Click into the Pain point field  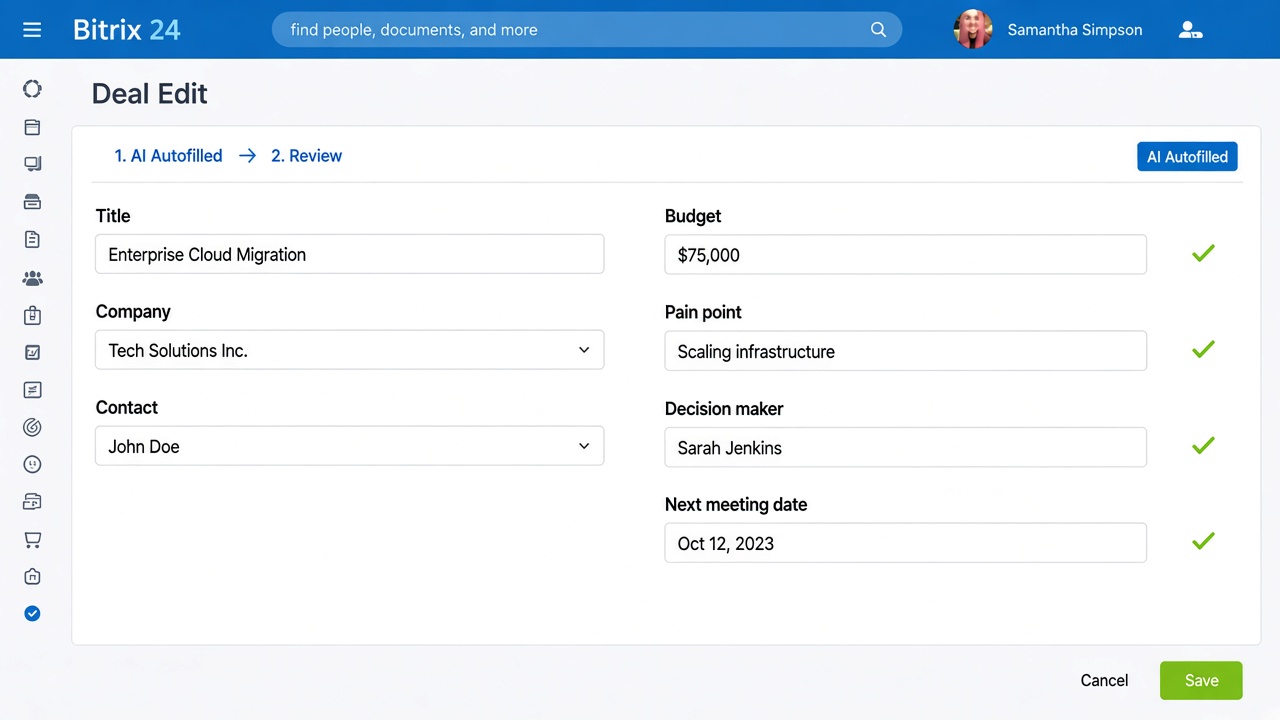point(906,351)
